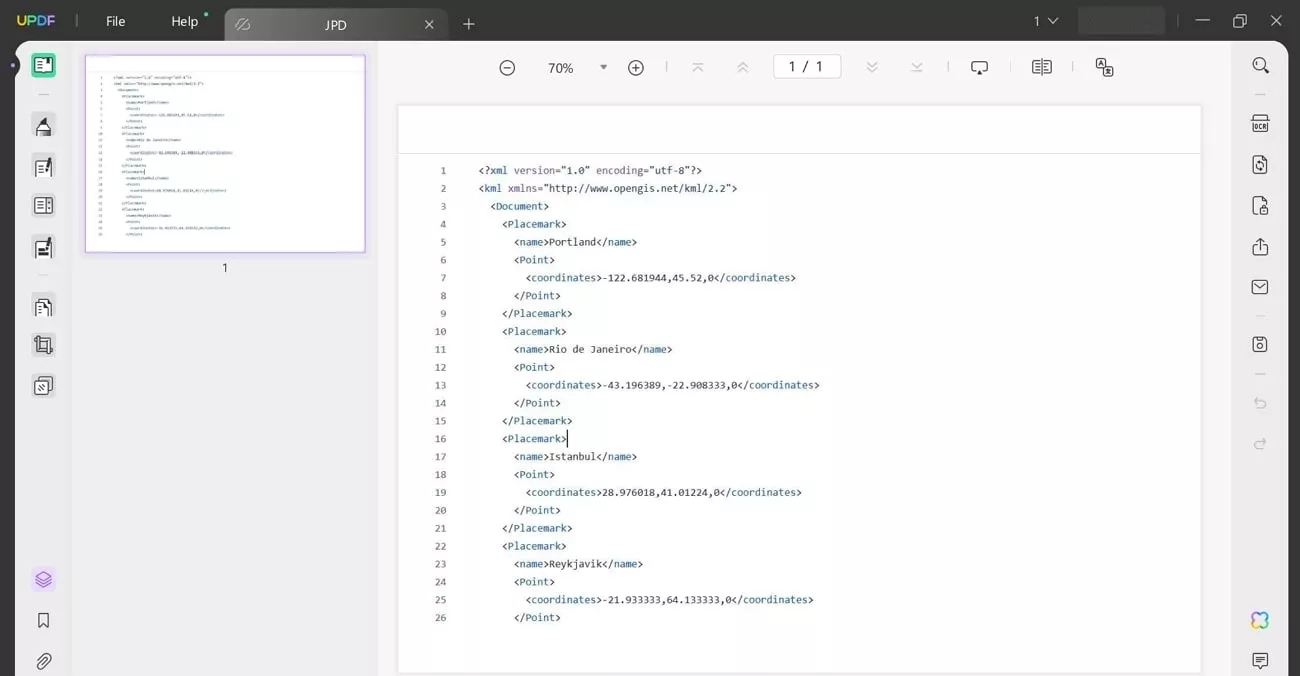
Task: Click the account button in title bar
Action: [1121, 21]
